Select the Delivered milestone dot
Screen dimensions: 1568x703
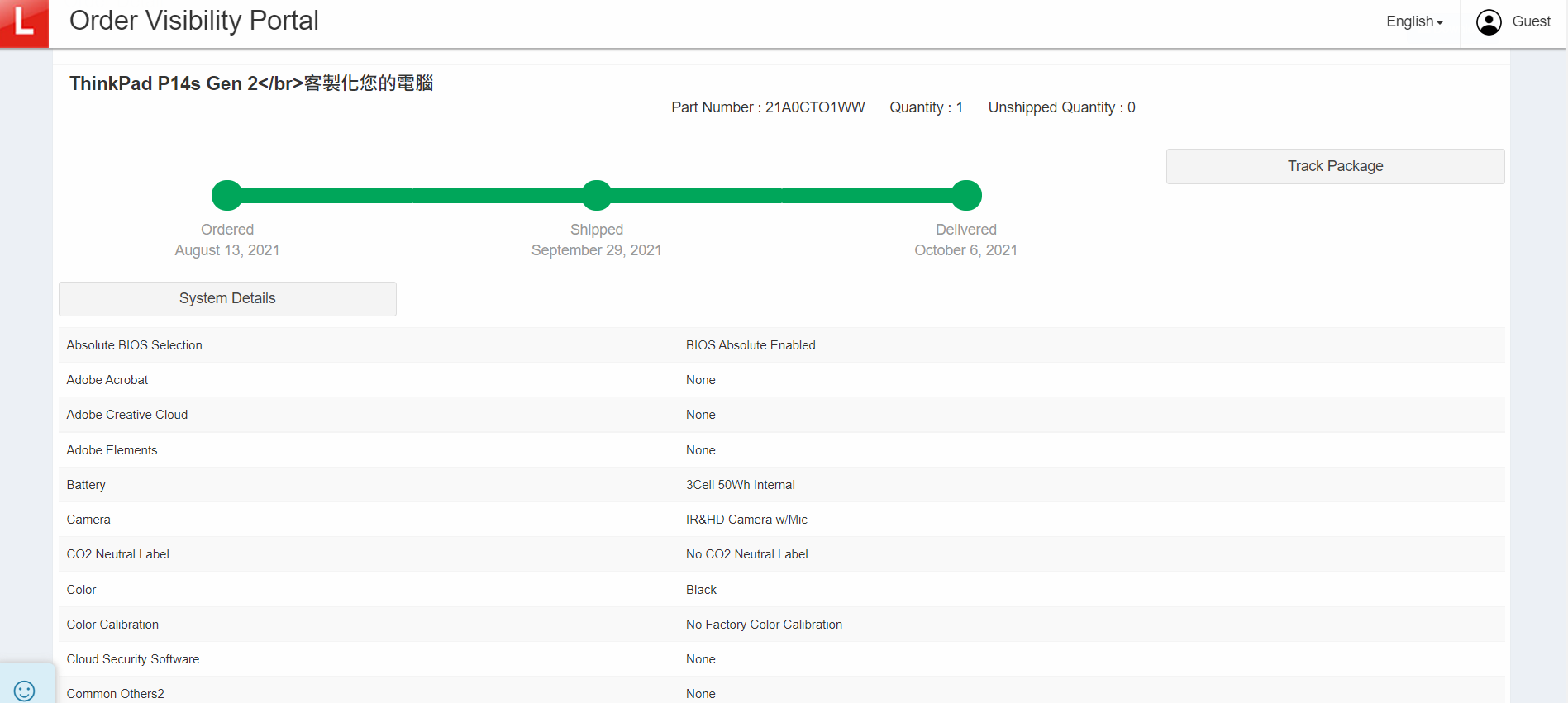(966, 195)
